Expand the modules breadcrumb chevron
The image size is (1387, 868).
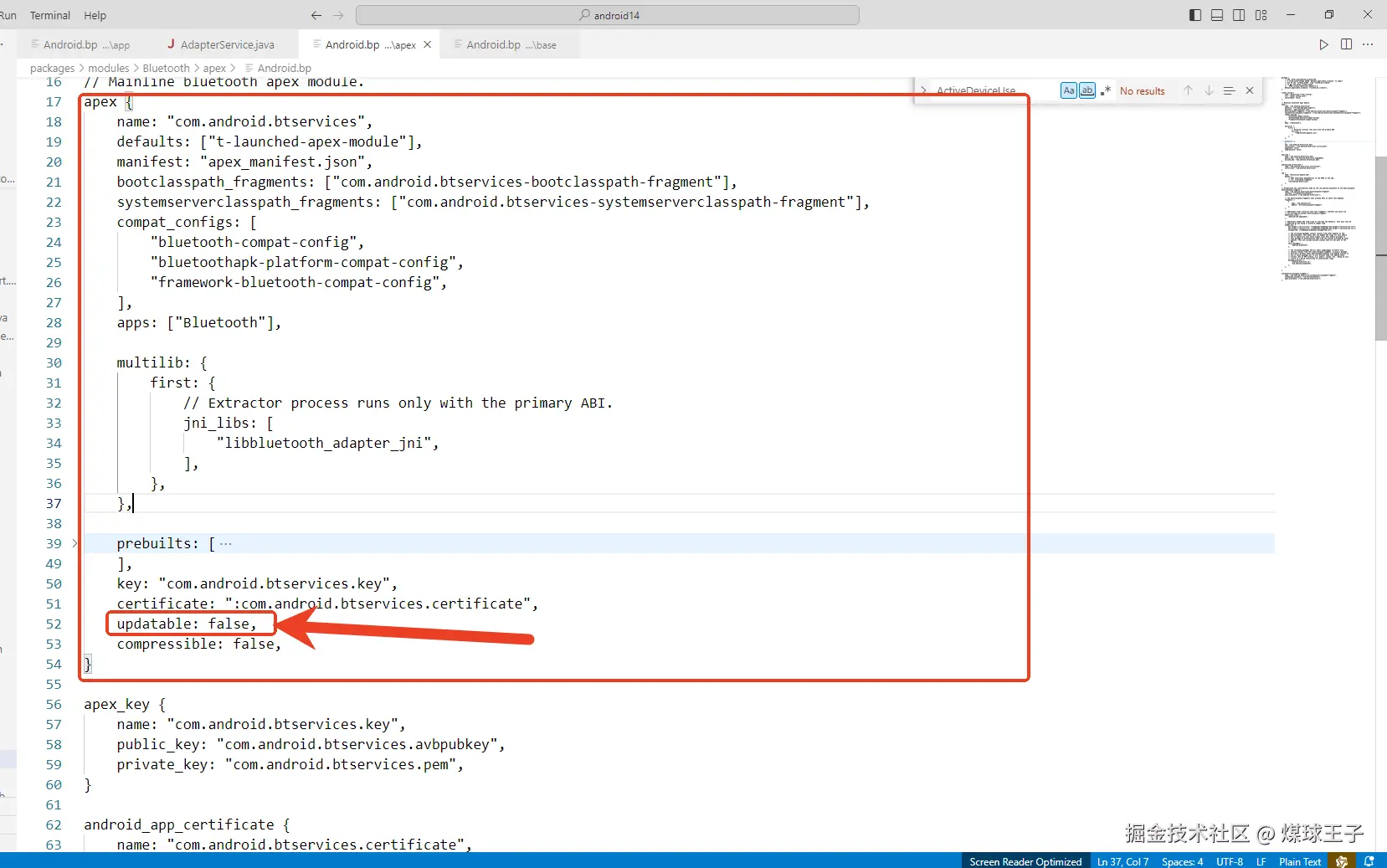pos(136,69)
